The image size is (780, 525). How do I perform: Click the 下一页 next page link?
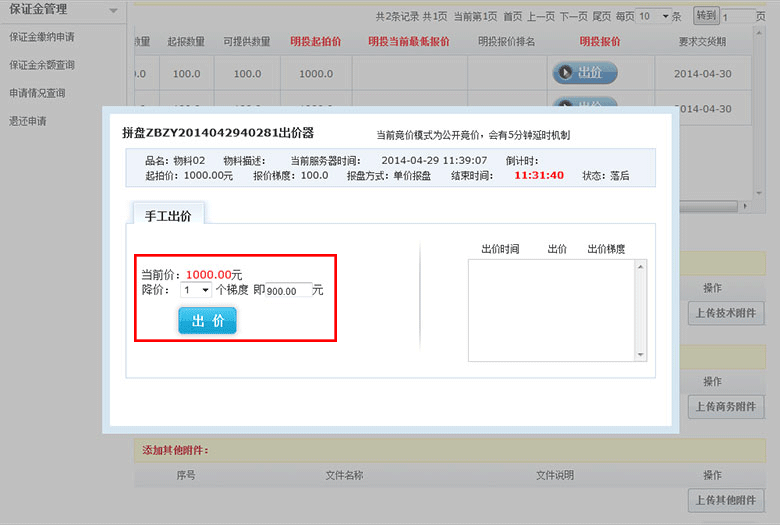coord(572,17)
